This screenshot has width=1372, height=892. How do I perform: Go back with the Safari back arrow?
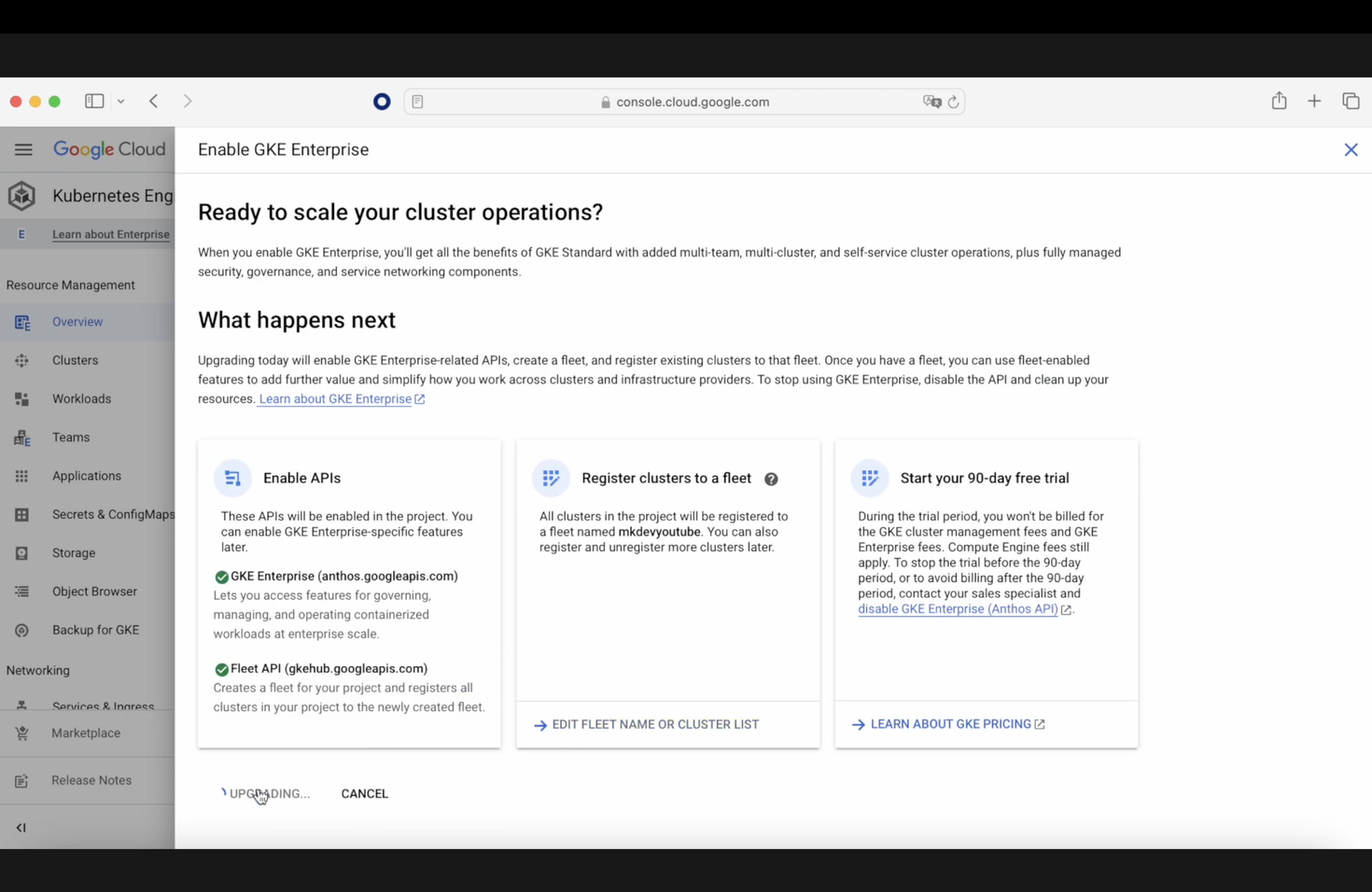pos(154,101)
